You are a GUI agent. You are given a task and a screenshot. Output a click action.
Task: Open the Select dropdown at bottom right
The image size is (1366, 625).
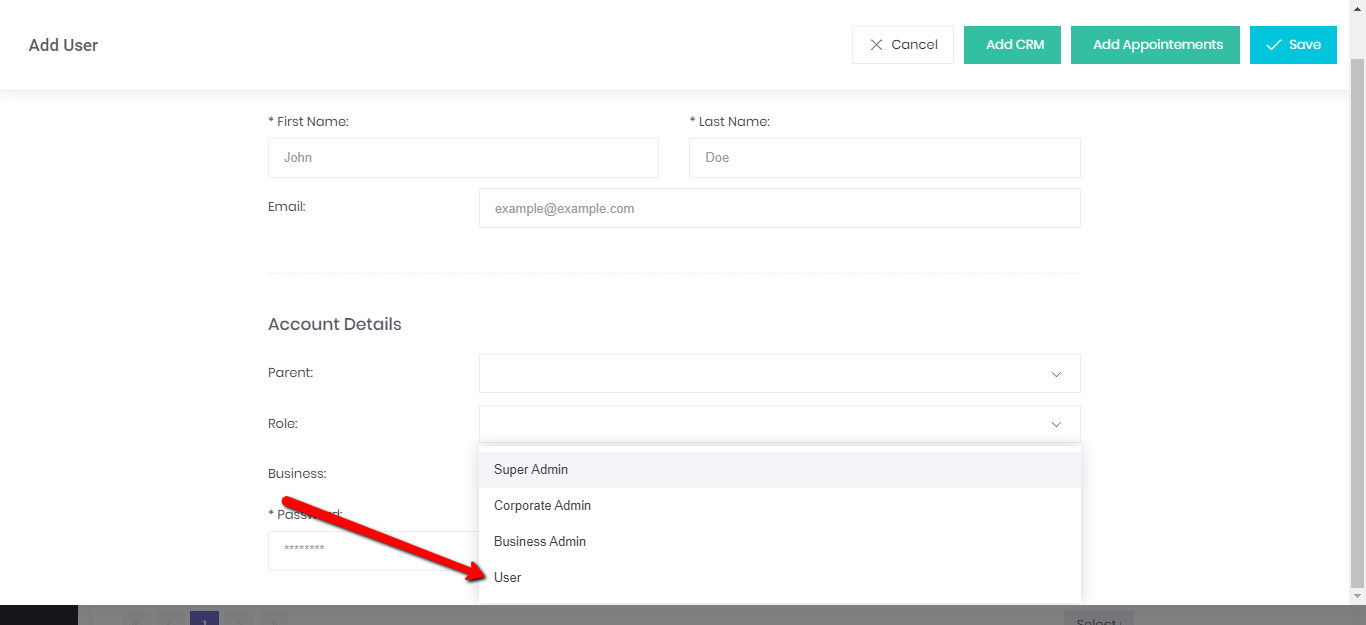(x=1098, y=619)
